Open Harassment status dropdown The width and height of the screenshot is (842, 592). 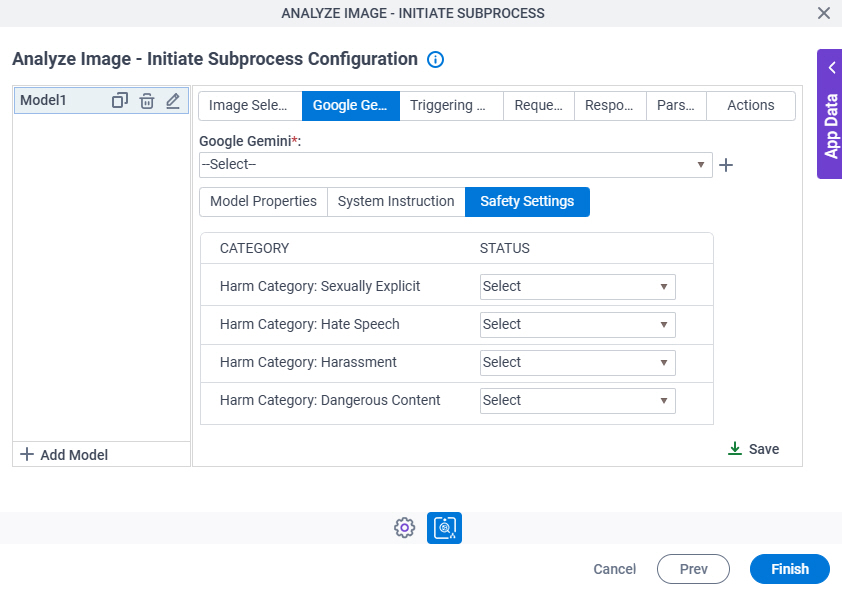click(x=577, y=363)
